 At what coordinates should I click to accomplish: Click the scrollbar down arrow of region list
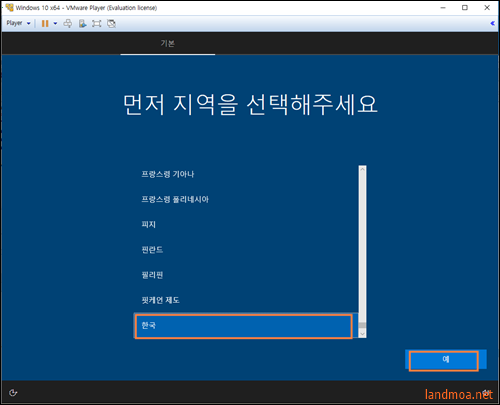362,333
